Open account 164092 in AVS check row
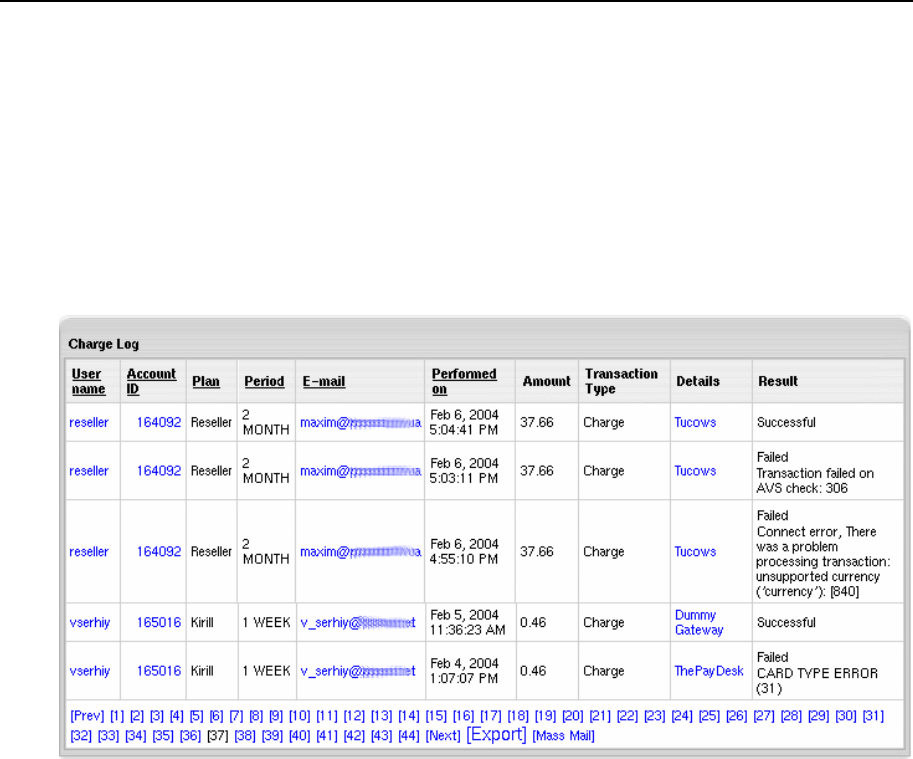 [159, 471]
